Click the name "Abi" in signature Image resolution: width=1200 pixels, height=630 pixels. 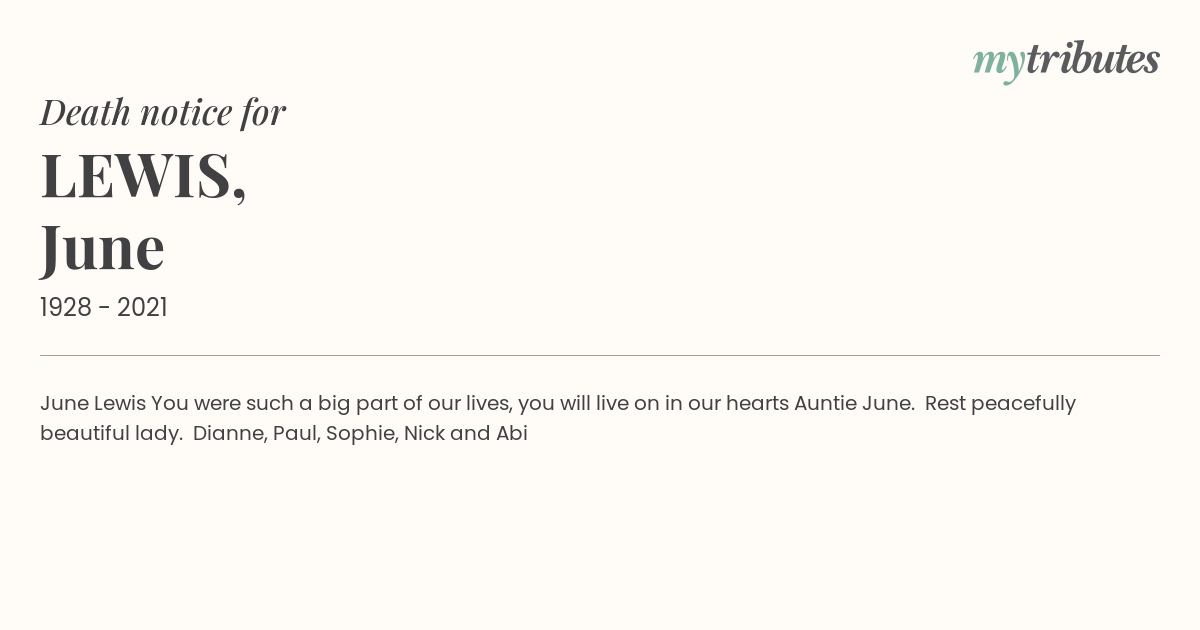511,434
